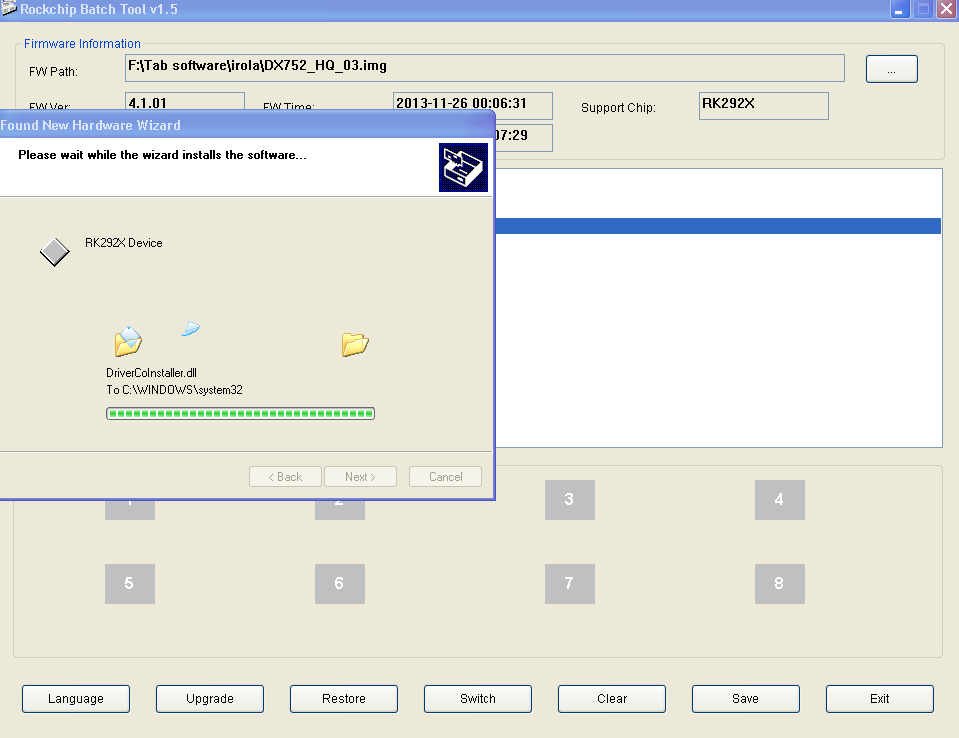Click the hardware wizard installer icon
This screenshot has height=738, width=959.
[463, 167]
